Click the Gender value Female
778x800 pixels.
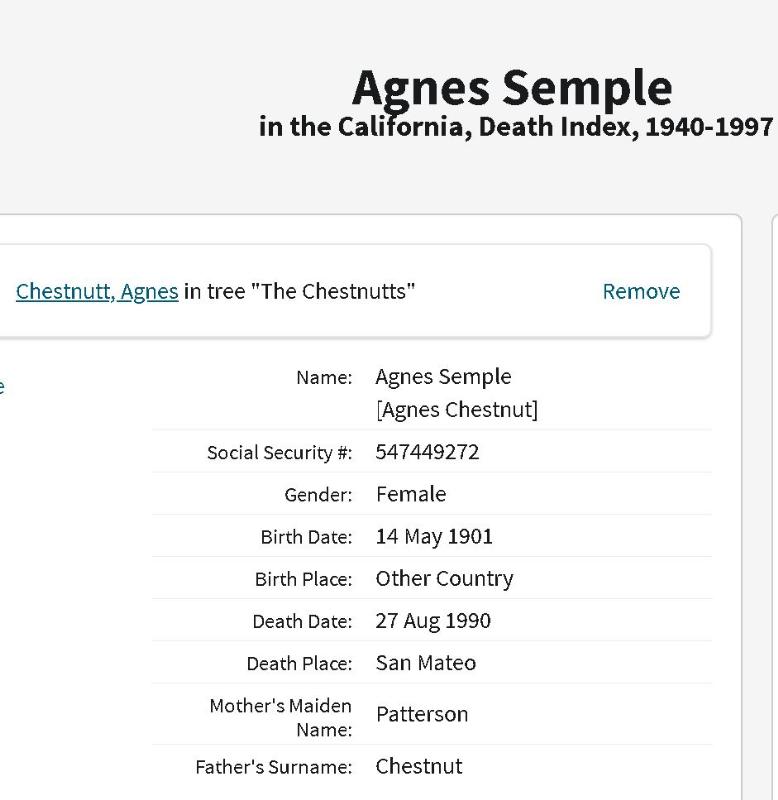click(411, 494)
